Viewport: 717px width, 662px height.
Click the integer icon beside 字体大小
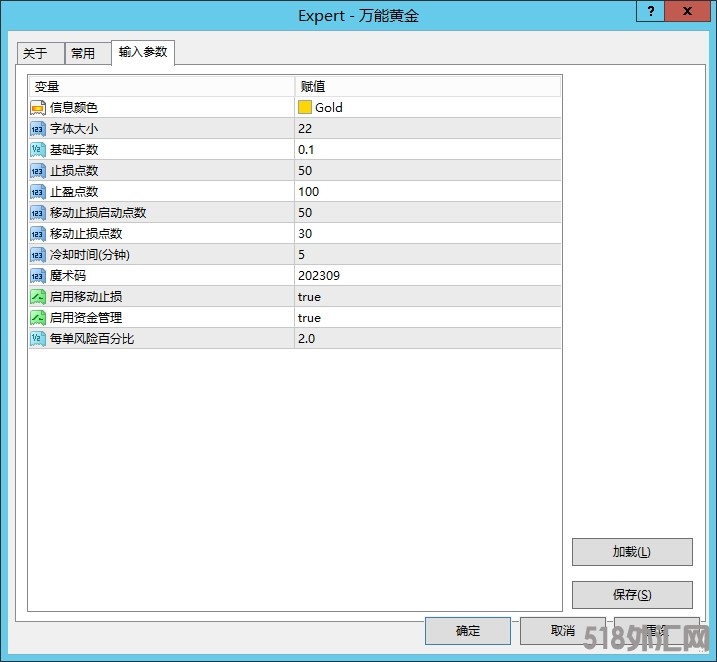[x=38, y=129]
